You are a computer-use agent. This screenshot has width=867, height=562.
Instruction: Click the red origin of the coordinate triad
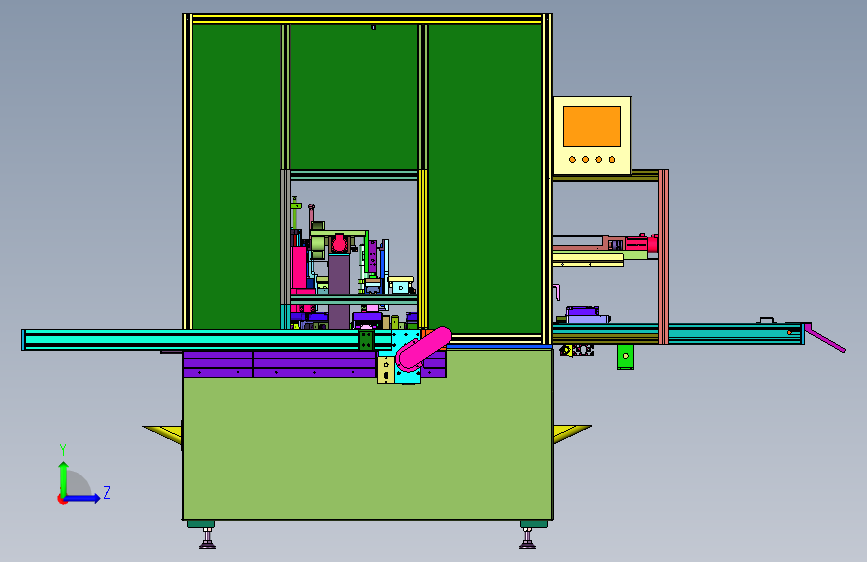pos(61,499)
